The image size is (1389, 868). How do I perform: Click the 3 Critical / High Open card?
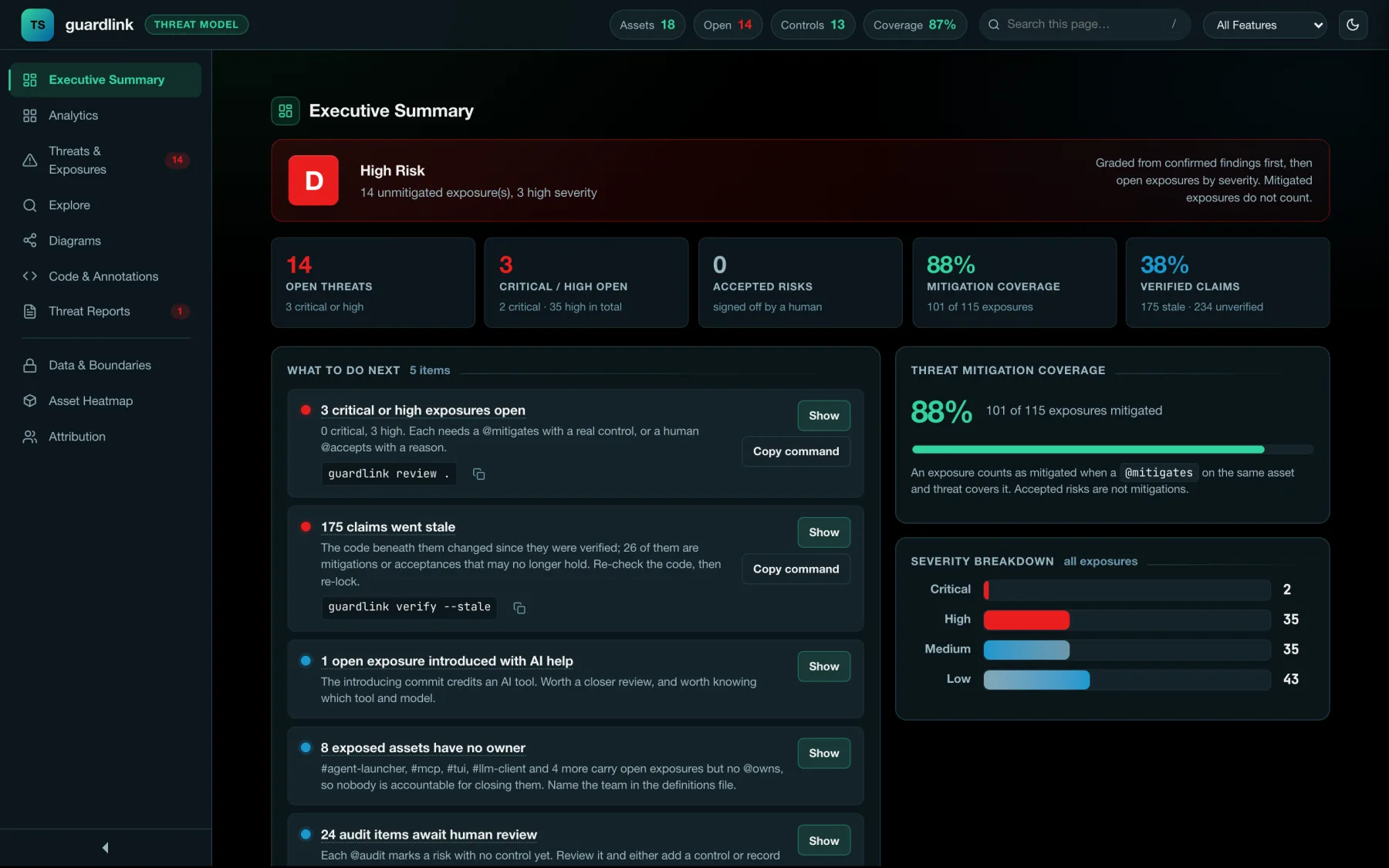[586, 283]
